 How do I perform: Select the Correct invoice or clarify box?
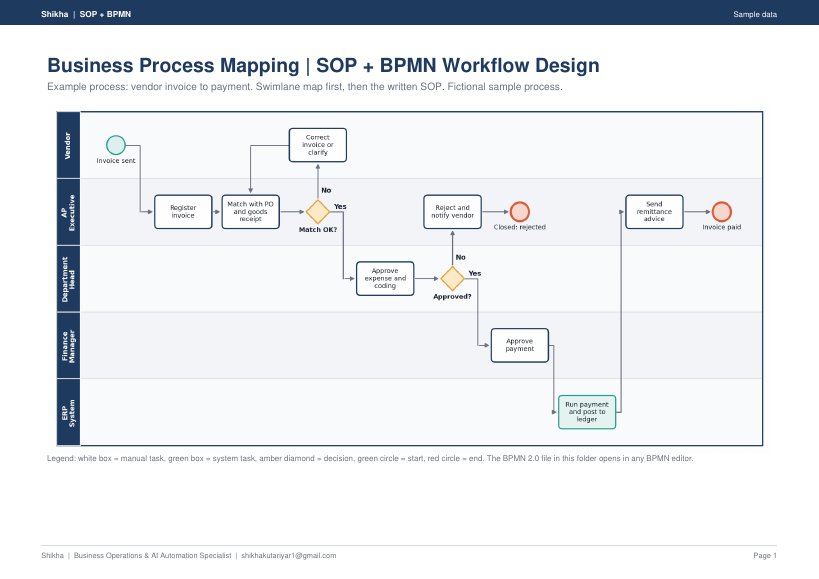coord(318,145)
